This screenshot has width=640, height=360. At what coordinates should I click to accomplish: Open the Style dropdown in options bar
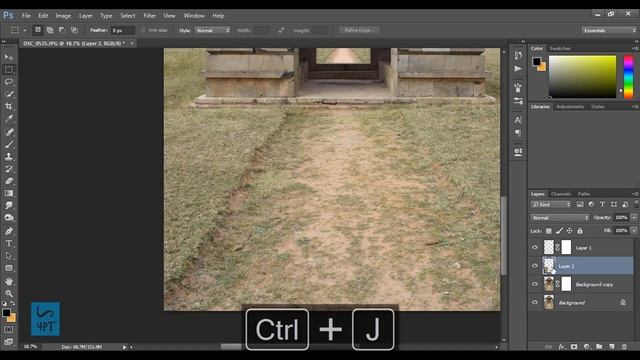pos(212,30)
